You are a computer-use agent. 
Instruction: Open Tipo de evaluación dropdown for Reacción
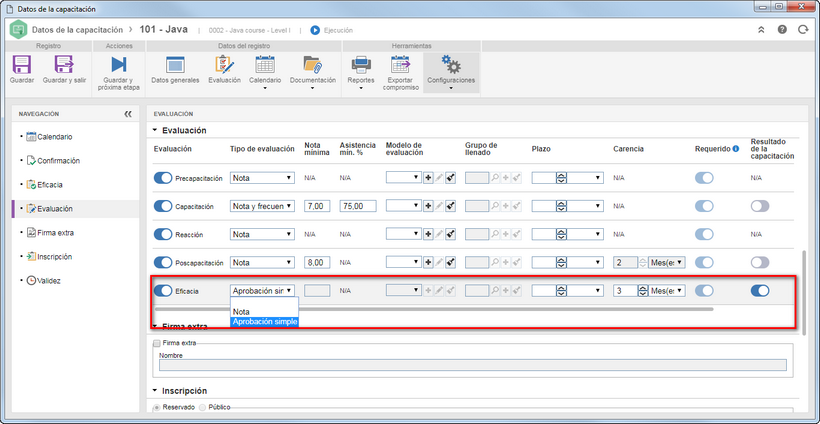click(x=262, y=234)
